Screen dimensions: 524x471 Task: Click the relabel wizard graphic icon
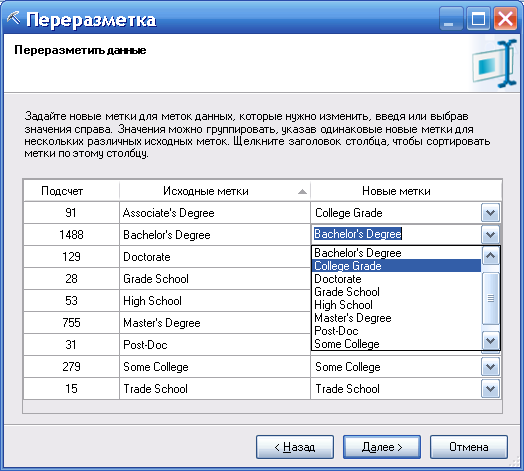coord(494,64)
